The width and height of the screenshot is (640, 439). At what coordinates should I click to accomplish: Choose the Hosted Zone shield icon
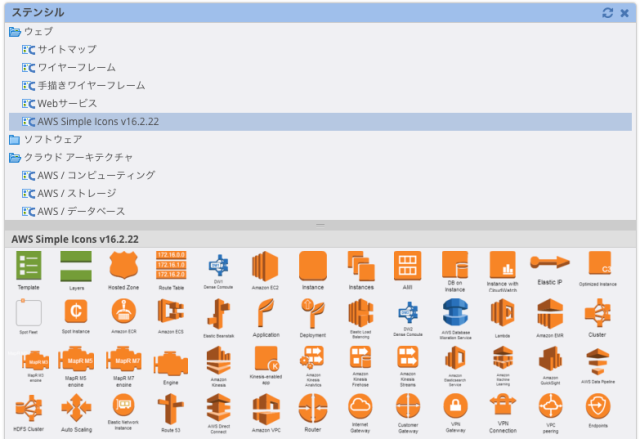click(124, 265)
